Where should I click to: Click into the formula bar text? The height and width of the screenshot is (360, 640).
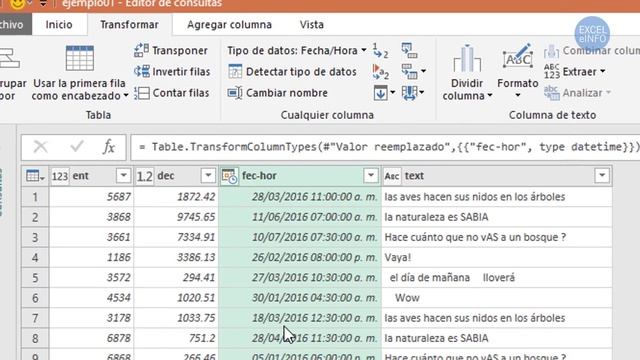[384, 147]
